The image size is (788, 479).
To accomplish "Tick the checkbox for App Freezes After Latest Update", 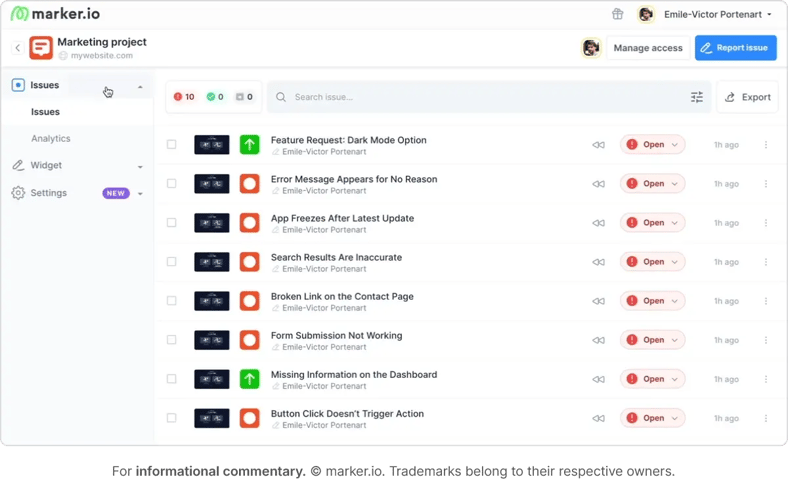I will [171, 223].
